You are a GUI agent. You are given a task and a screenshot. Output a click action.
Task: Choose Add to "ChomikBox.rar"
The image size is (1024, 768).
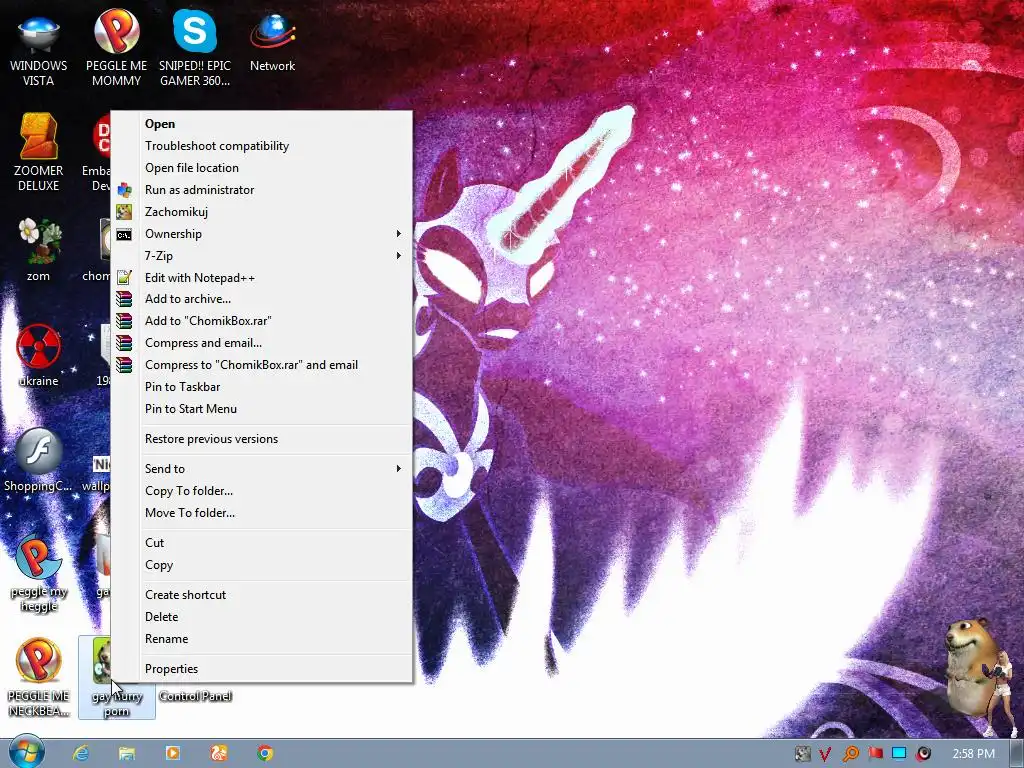[262, 321]
